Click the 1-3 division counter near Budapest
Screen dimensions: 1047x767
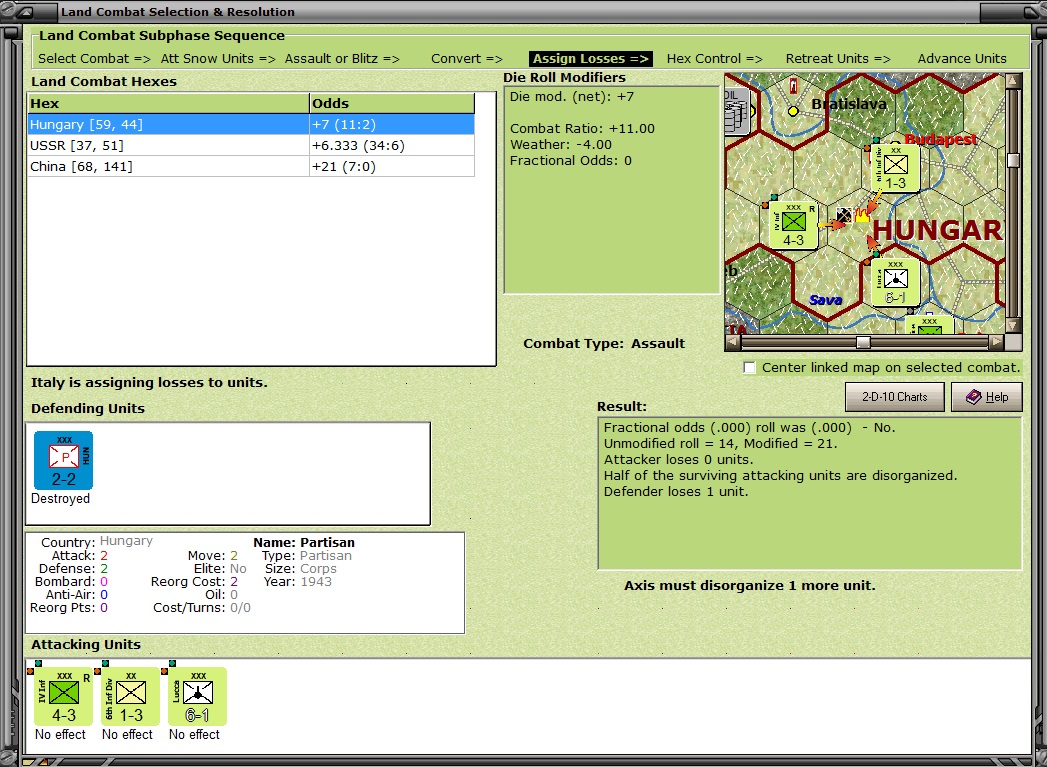[x=895, y=168]
